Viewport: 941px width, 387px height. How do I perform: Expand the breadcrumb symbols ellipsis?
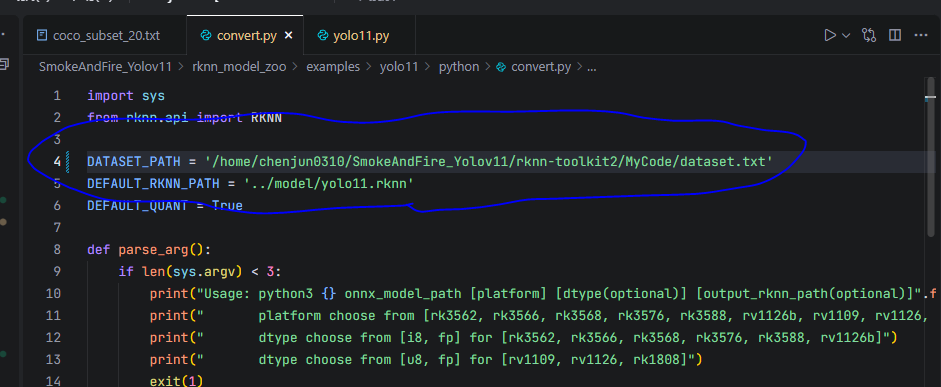[x=591, y=67]
